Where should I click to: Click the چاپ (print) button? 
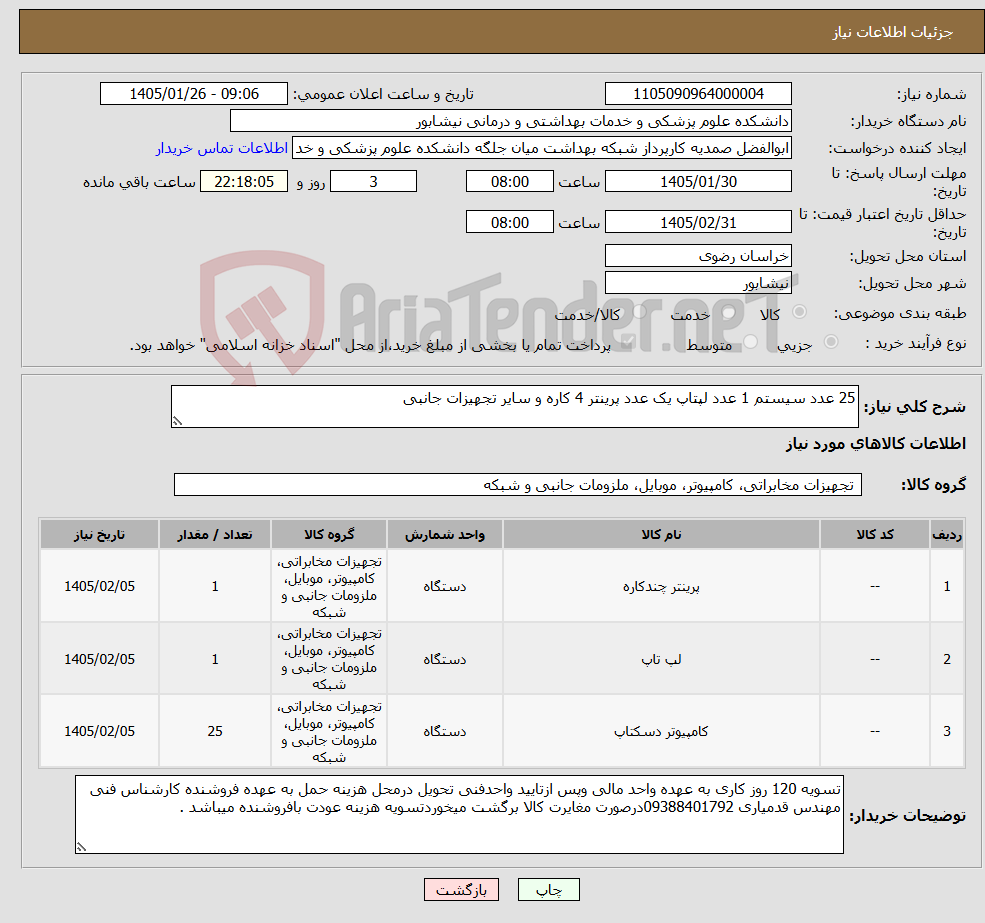click(548, 890)
